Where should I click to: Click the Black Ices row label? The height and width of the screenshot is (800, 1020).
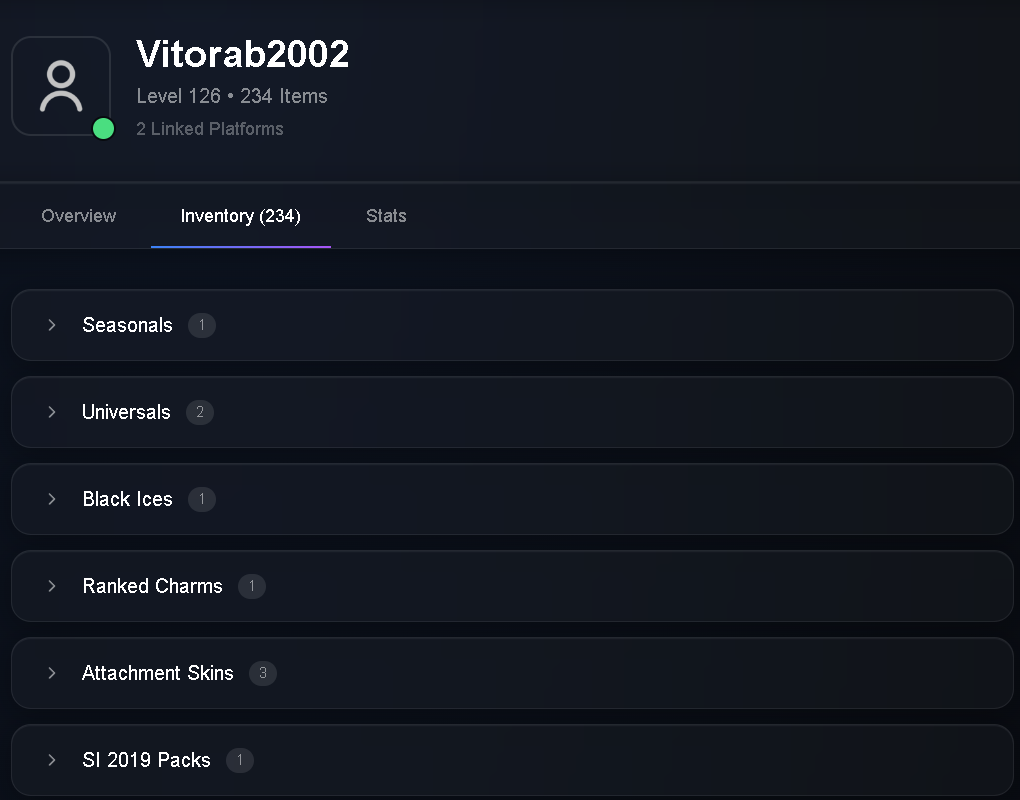128,499
